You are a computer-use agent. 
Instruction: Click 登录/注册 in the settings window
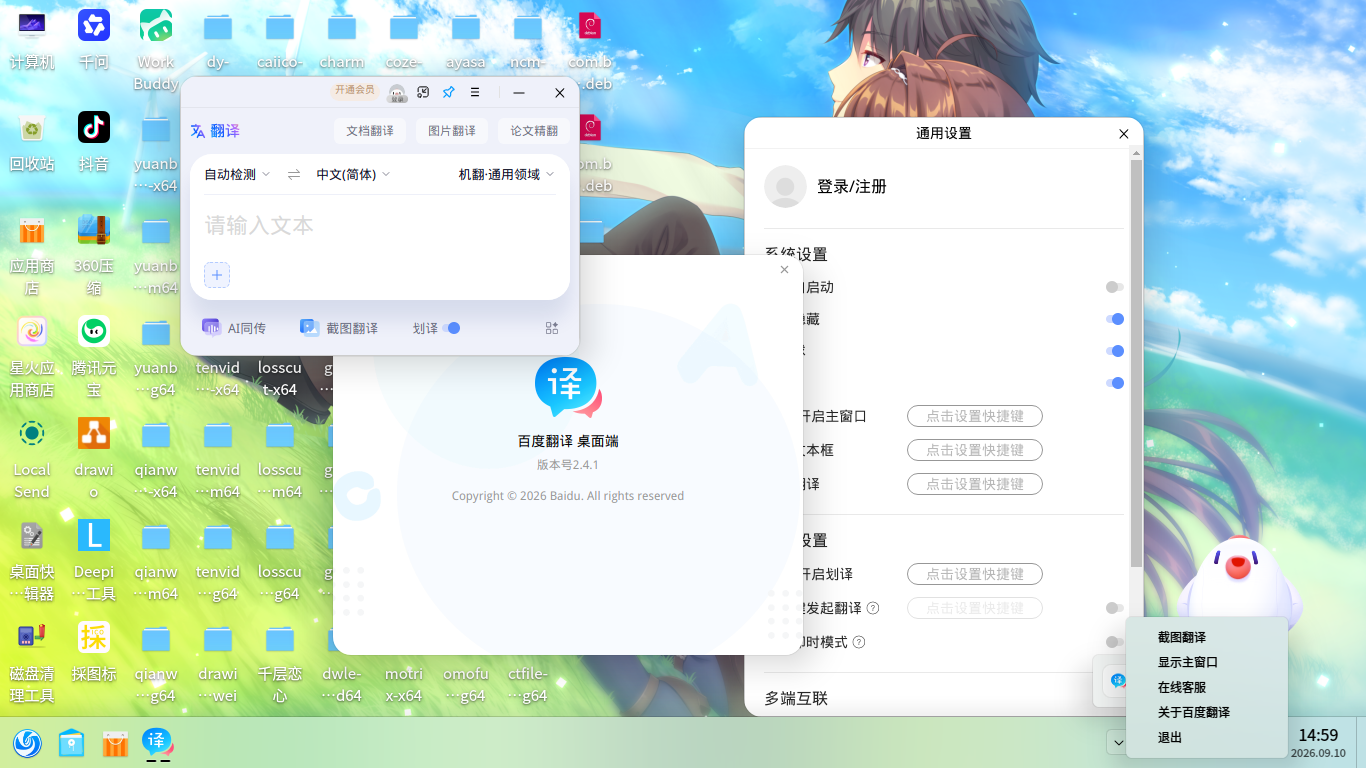coord(852,187)
